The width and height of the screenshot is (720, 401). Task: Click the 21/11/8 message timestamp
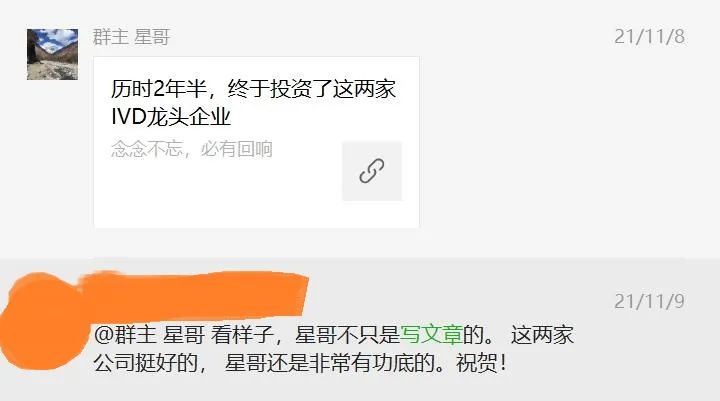click(649, 37)
